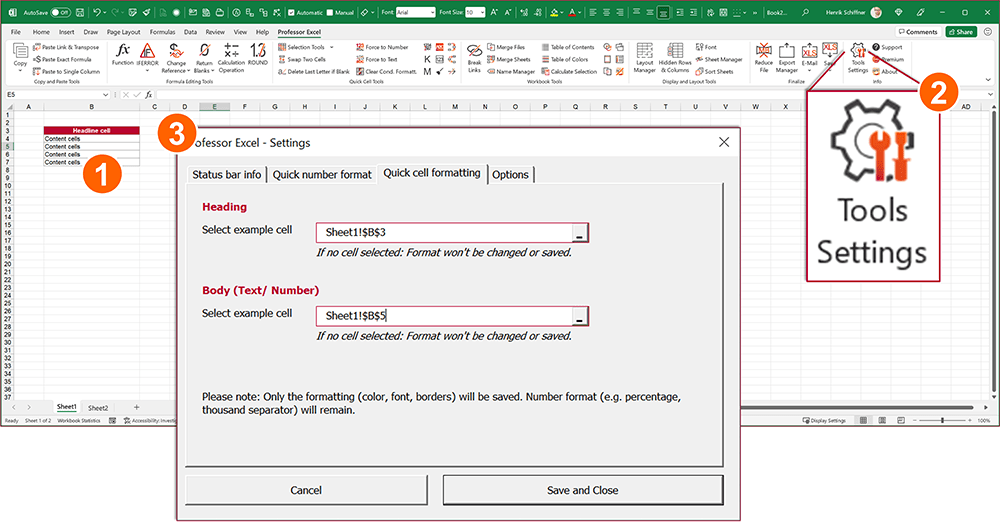Open font color dropdown arrow in title bar
The image size is (1000, 522).
tap(580, 12)
